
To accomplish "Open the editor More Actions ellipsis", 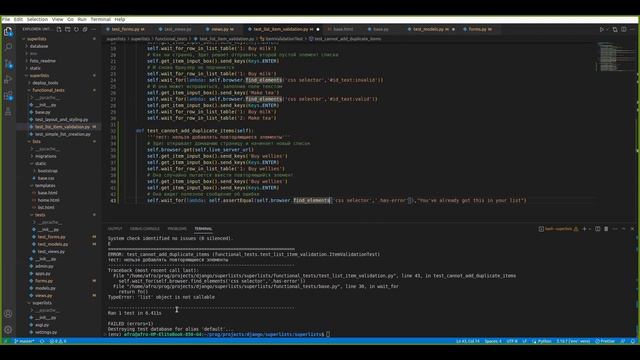I will pyautogui.click(x=632, y=29).
